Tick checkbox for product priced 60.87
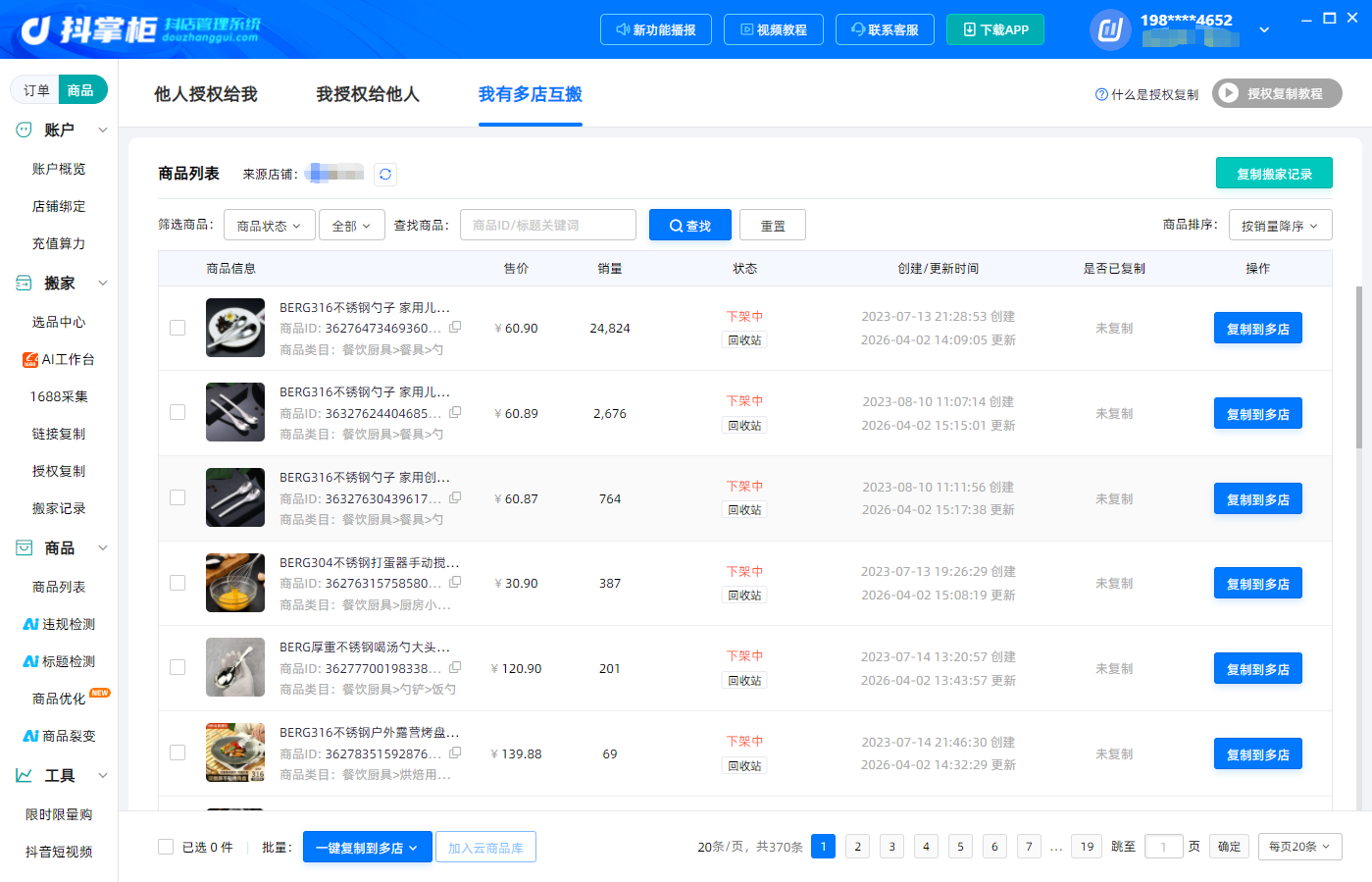This screenshot has width=1372, height=882. point(178,497)
